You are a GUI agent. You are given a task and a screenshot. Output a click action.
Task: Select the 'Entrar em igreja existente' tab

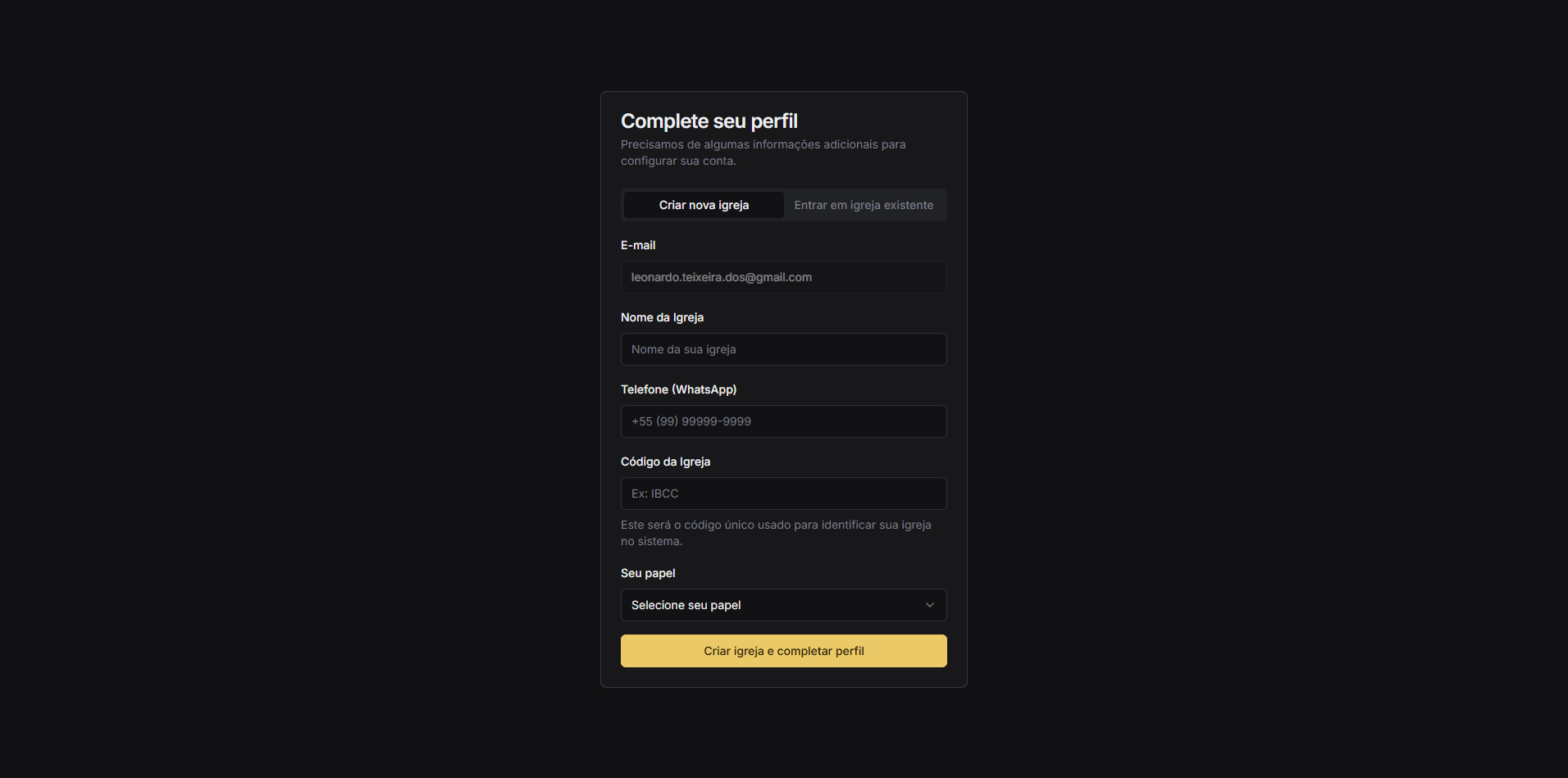[x=864, y=205]
